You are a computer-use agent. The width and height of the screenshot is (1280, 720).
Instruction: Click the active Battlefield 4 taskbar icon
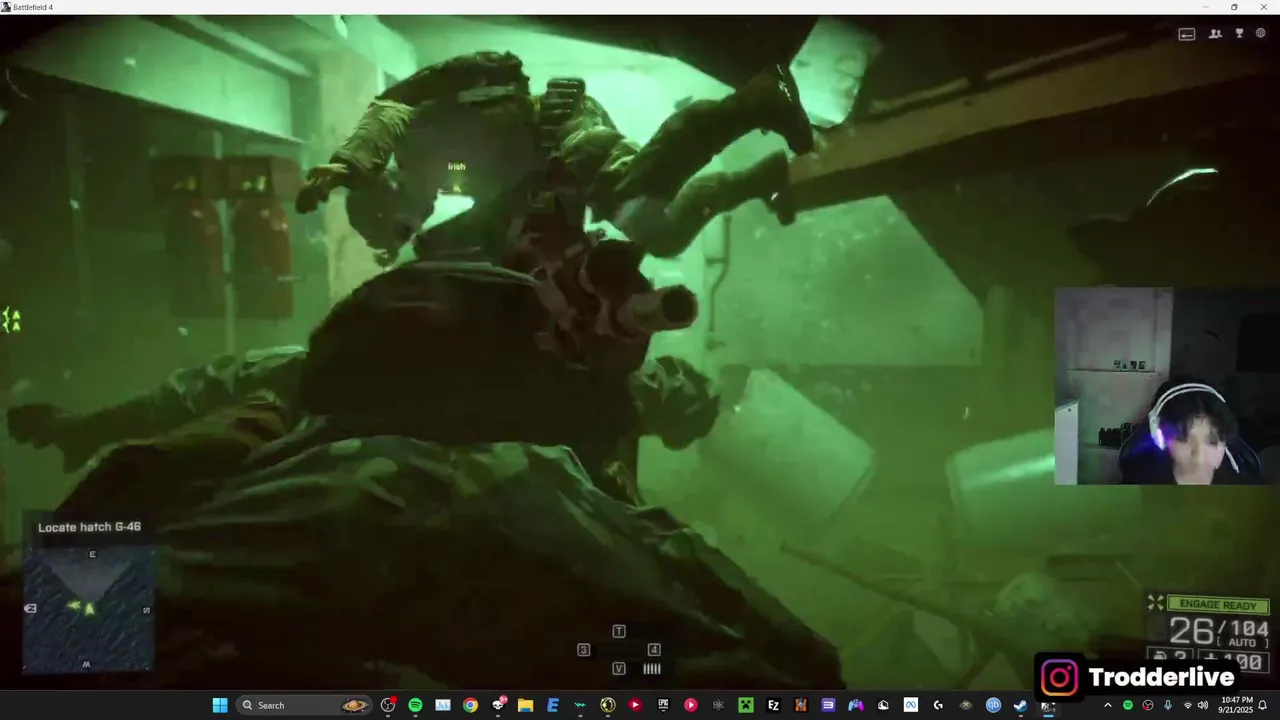pos(1048,705)
